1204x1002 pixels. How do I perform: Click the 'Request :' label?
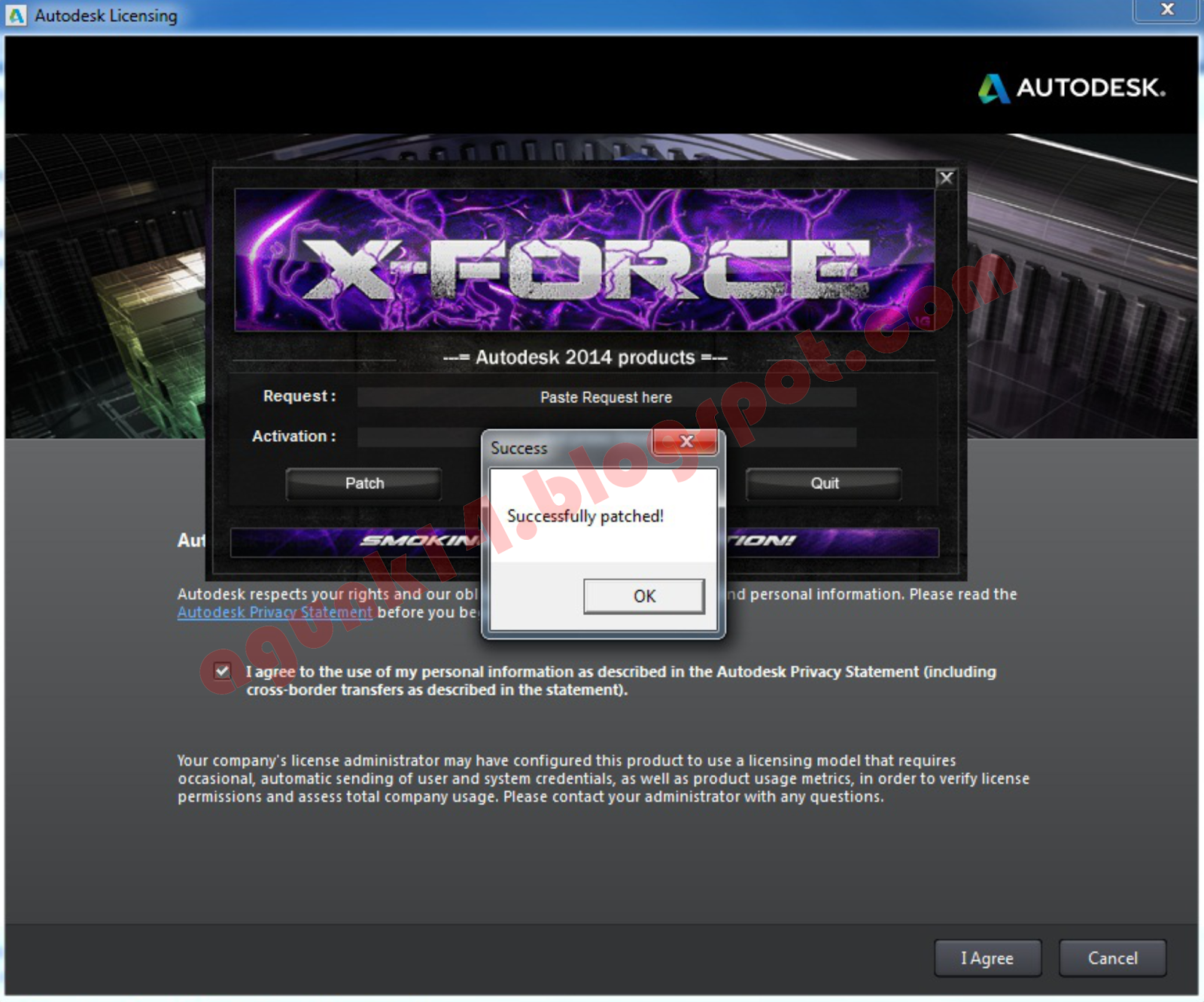299,396
